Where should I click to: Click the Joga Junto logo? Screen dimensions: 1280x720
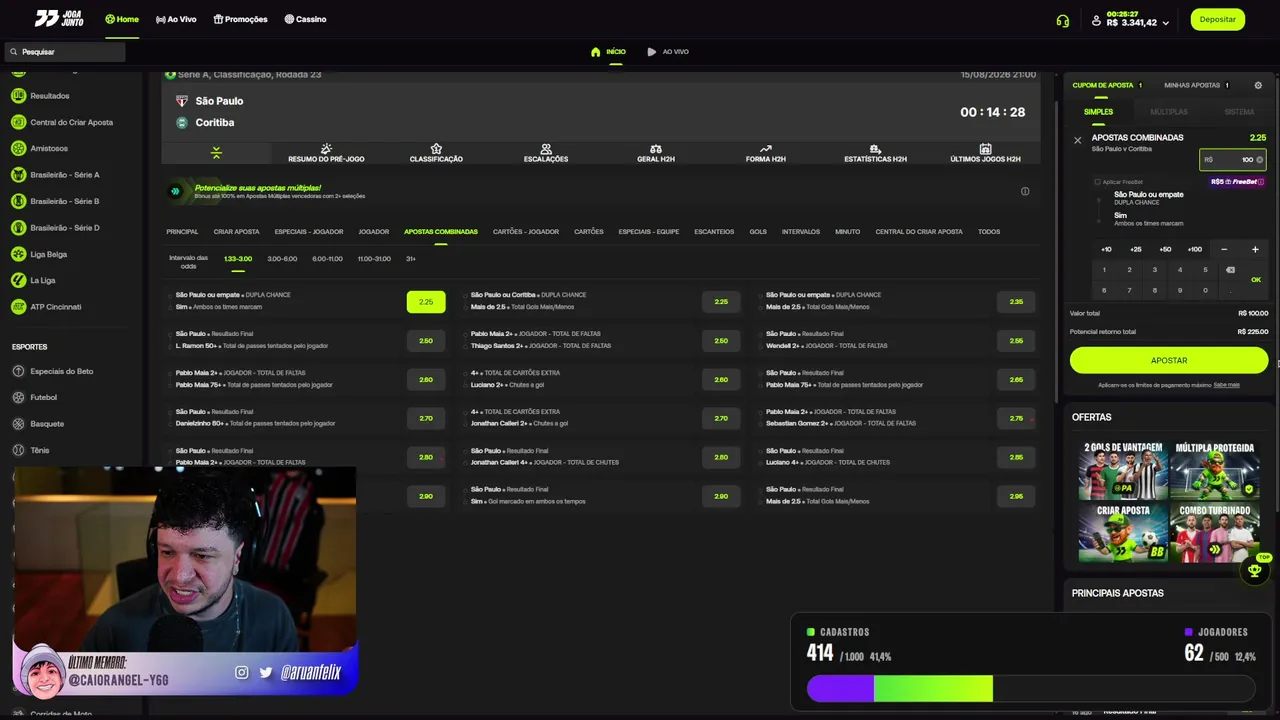59,19
